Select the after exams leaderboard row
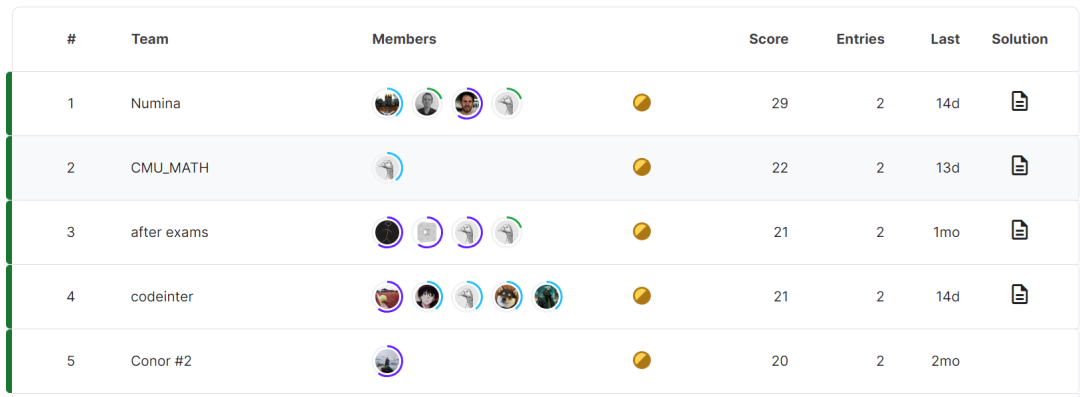The height and width of the screenshot is (397, 1080). pyautogui.click(x=542, y=232)
